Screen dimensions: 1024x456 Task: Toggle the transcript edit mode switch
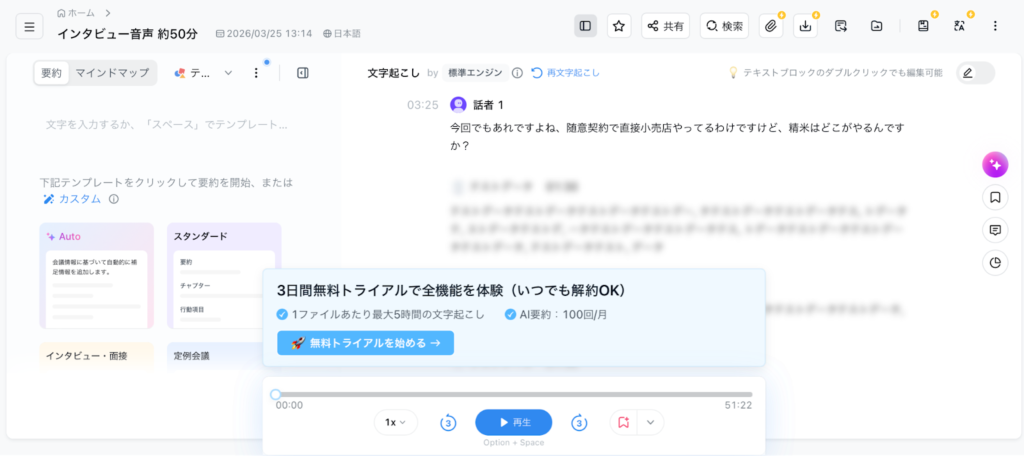point(975,73)
